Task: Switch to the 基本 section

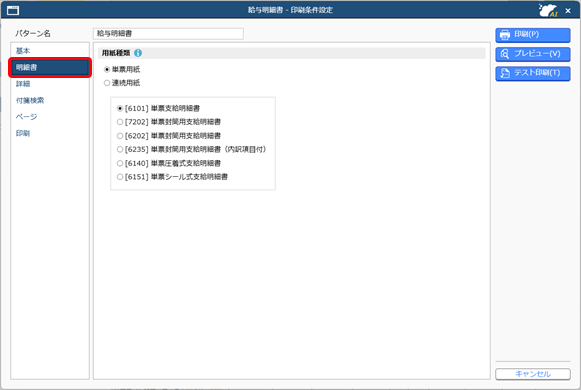Action: 50,51
